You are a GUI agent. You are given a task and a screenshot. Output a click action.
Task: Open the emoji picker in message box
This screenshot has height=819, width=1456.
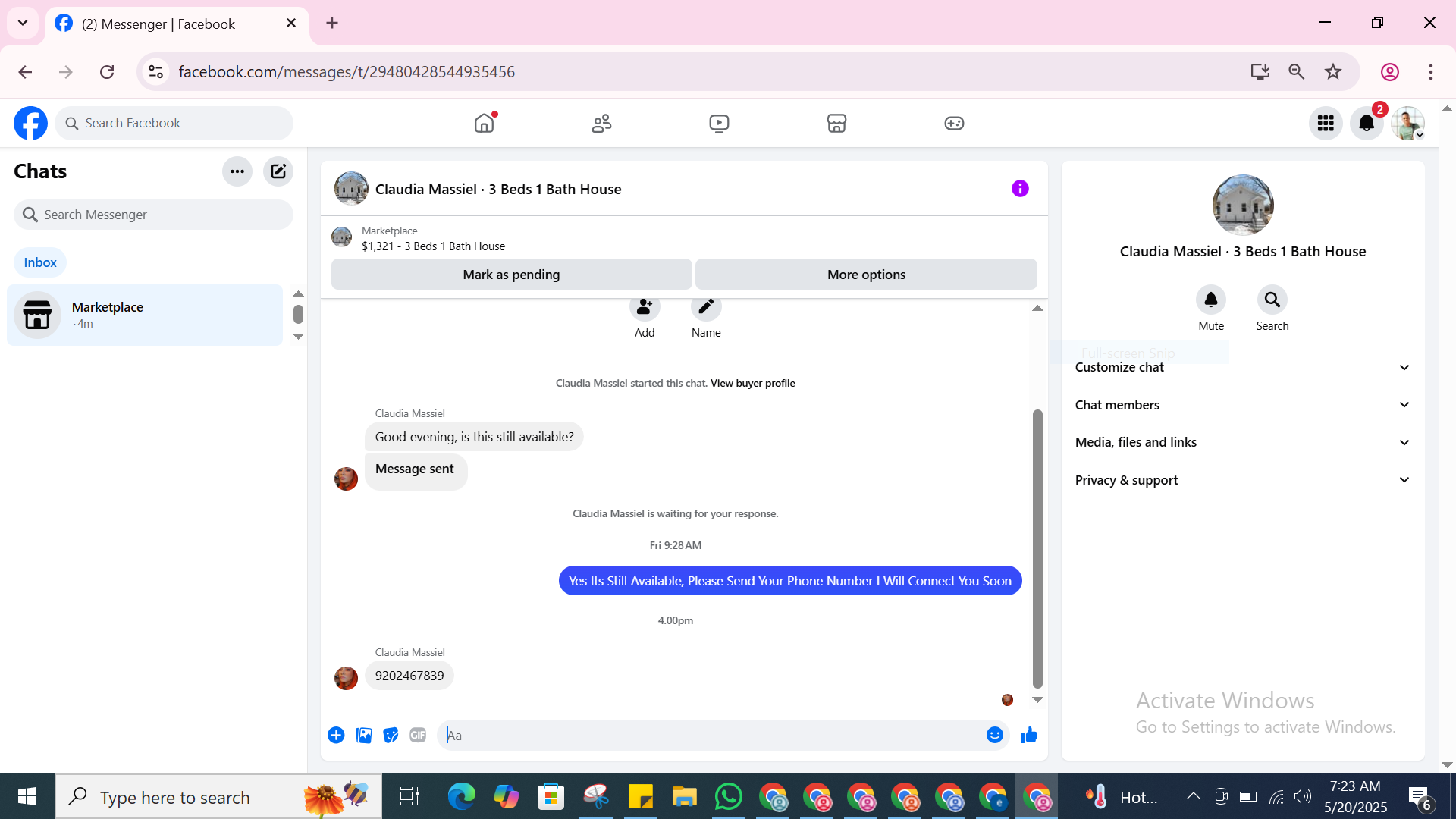[x=994, y=735]
